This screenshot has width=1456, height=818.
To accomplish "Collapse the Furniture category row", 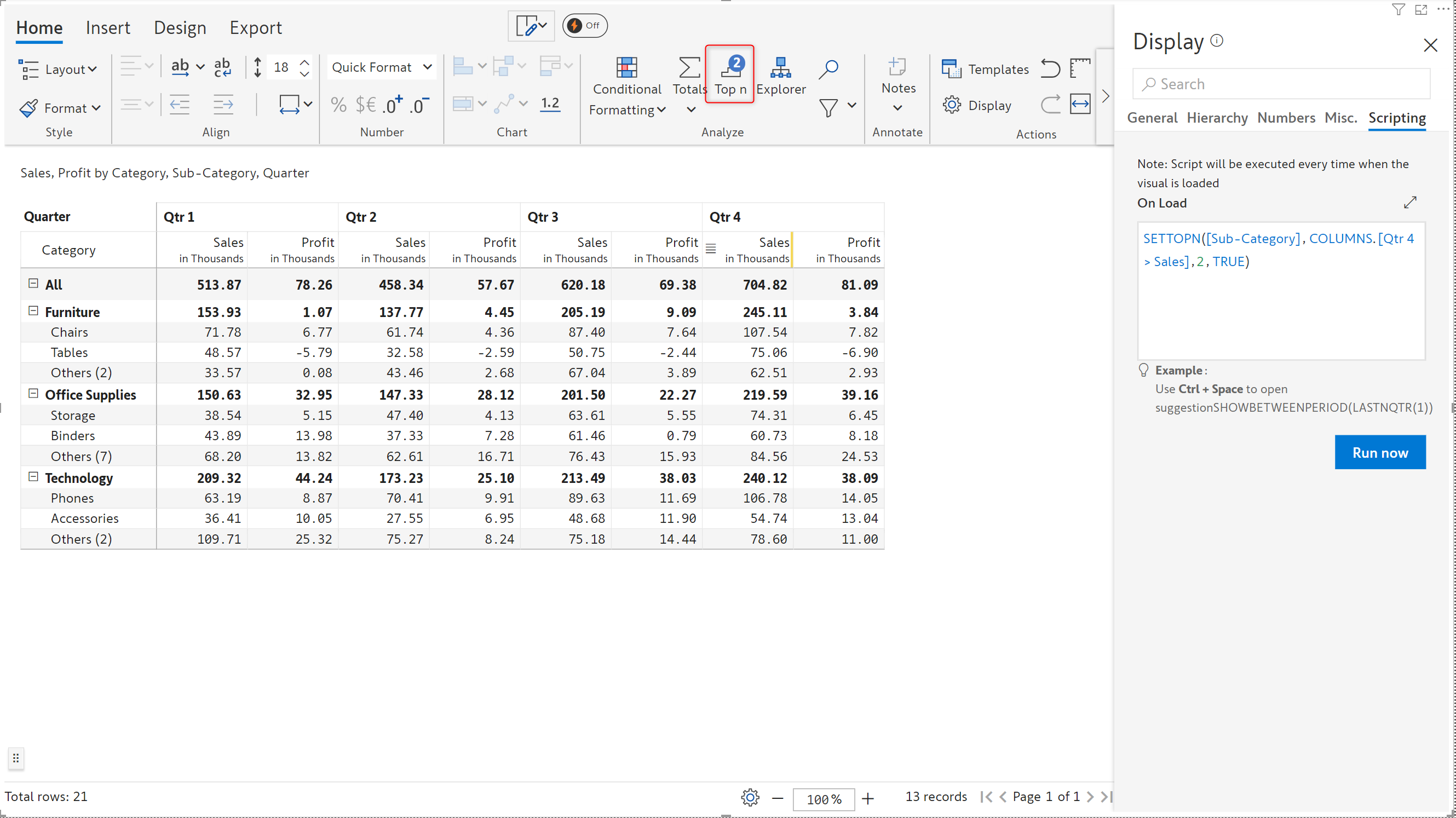I will [33, 311].
